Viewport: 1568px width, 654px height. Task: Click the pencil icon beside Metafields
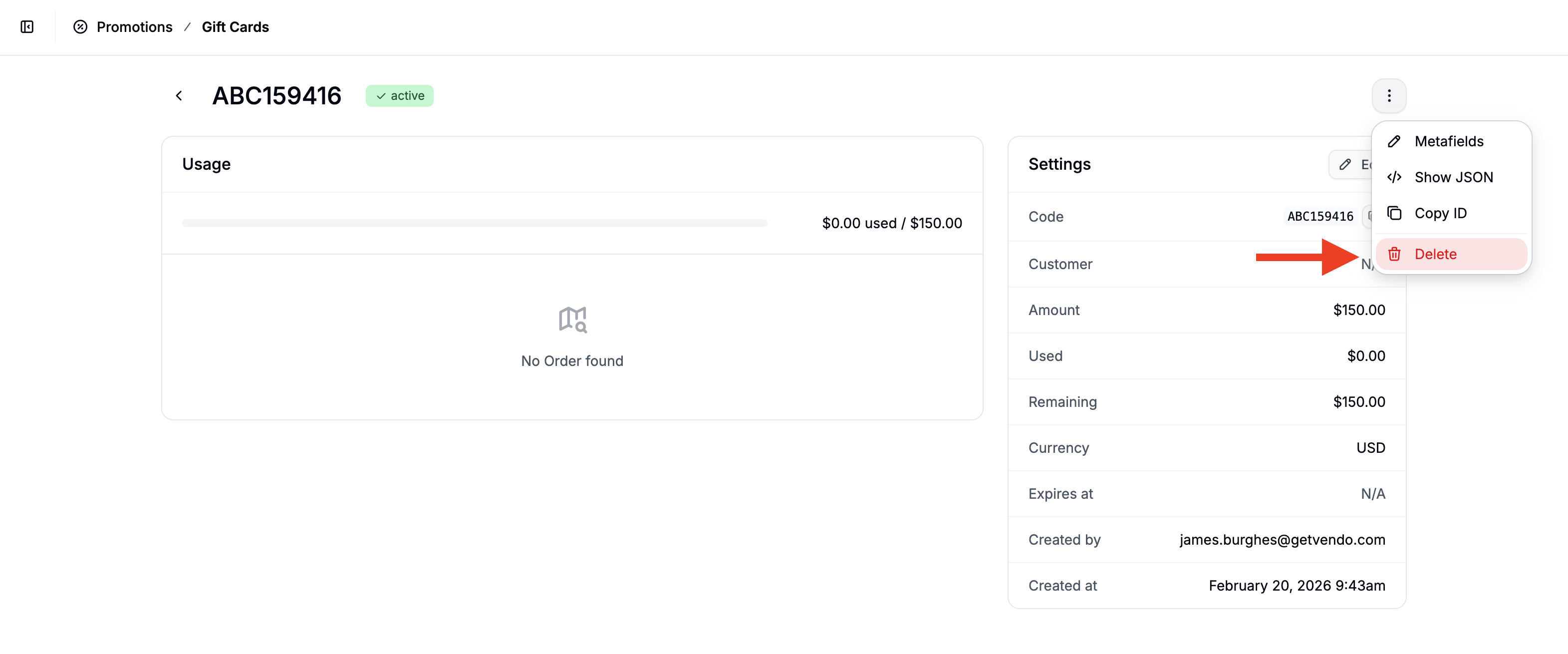[1394, 141]
